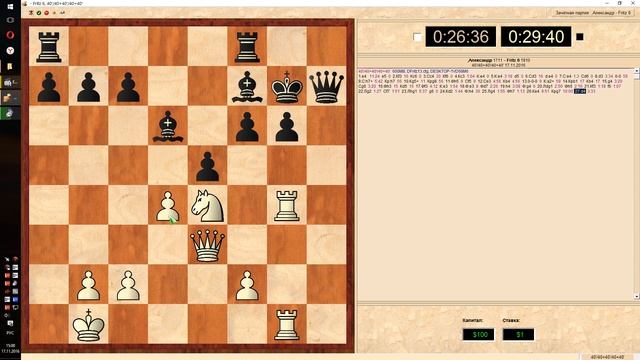Click the black rook on a8

click(49, 47)
